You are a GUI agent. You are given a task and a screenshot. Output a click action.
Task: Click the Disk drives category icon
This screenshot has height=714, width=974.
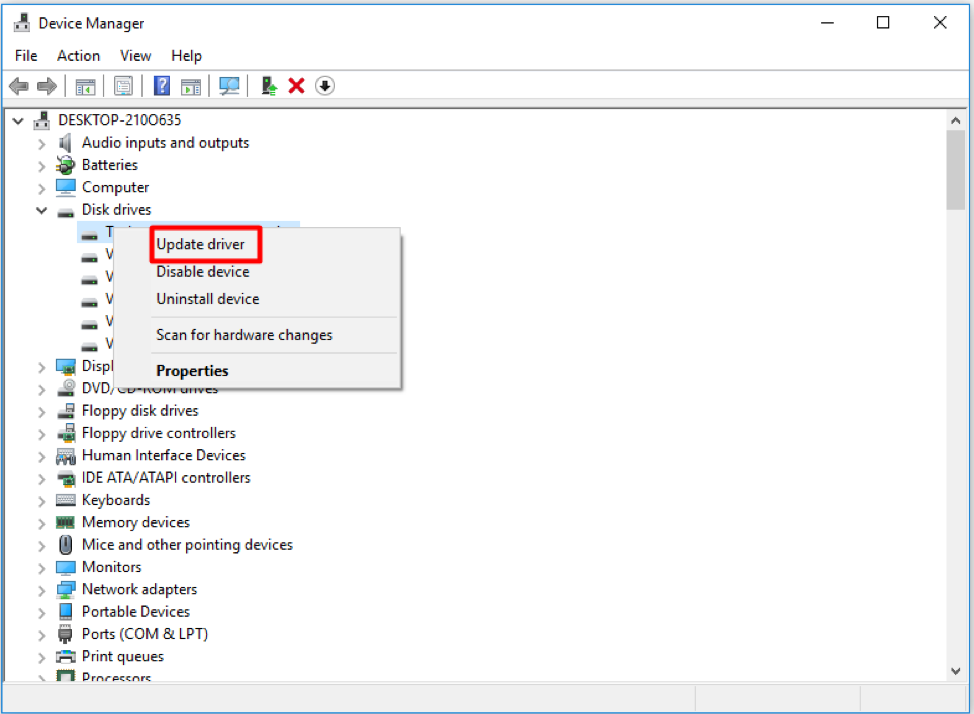65,212
